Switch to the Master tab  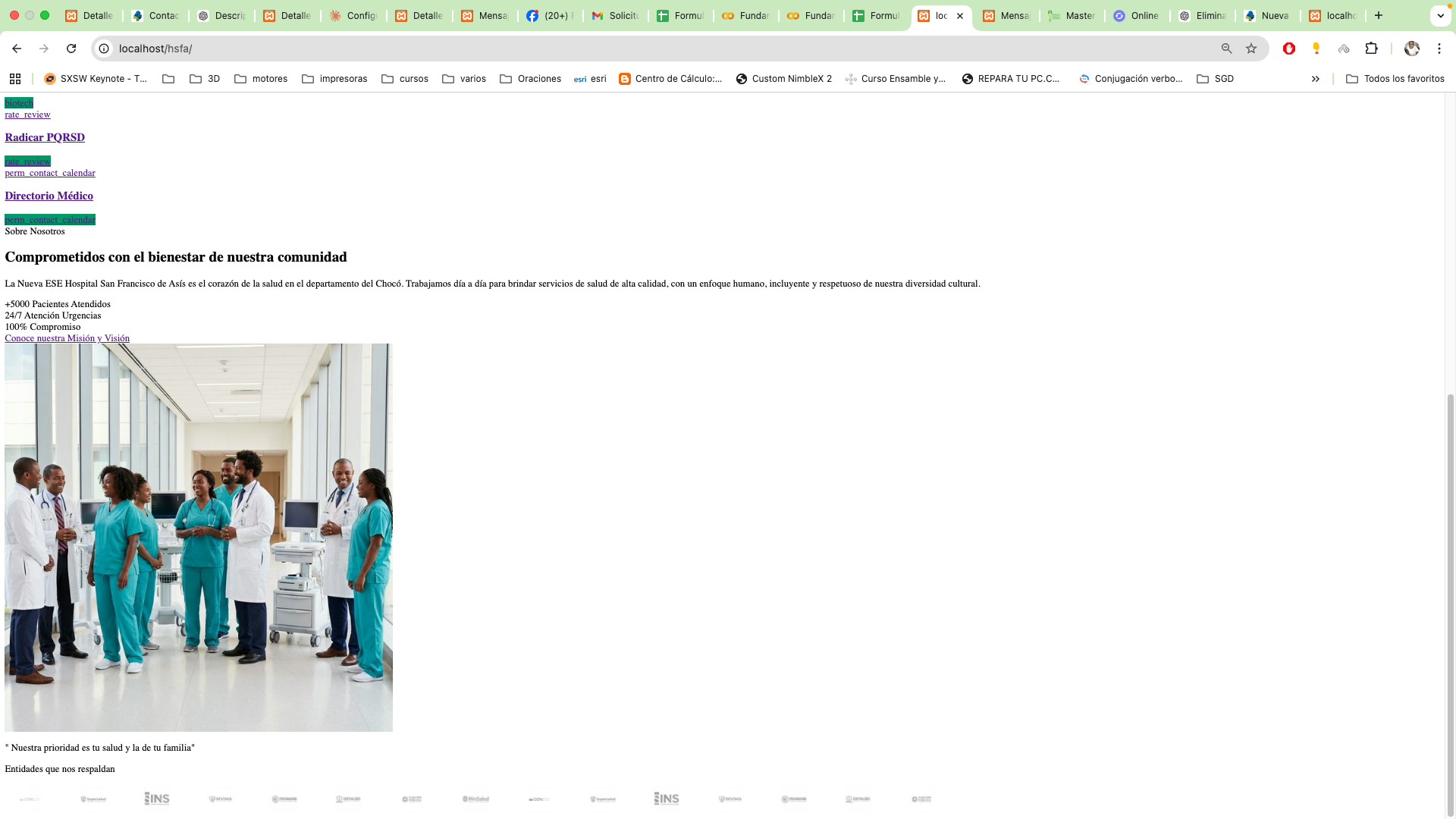click(x=1072, y=15)
